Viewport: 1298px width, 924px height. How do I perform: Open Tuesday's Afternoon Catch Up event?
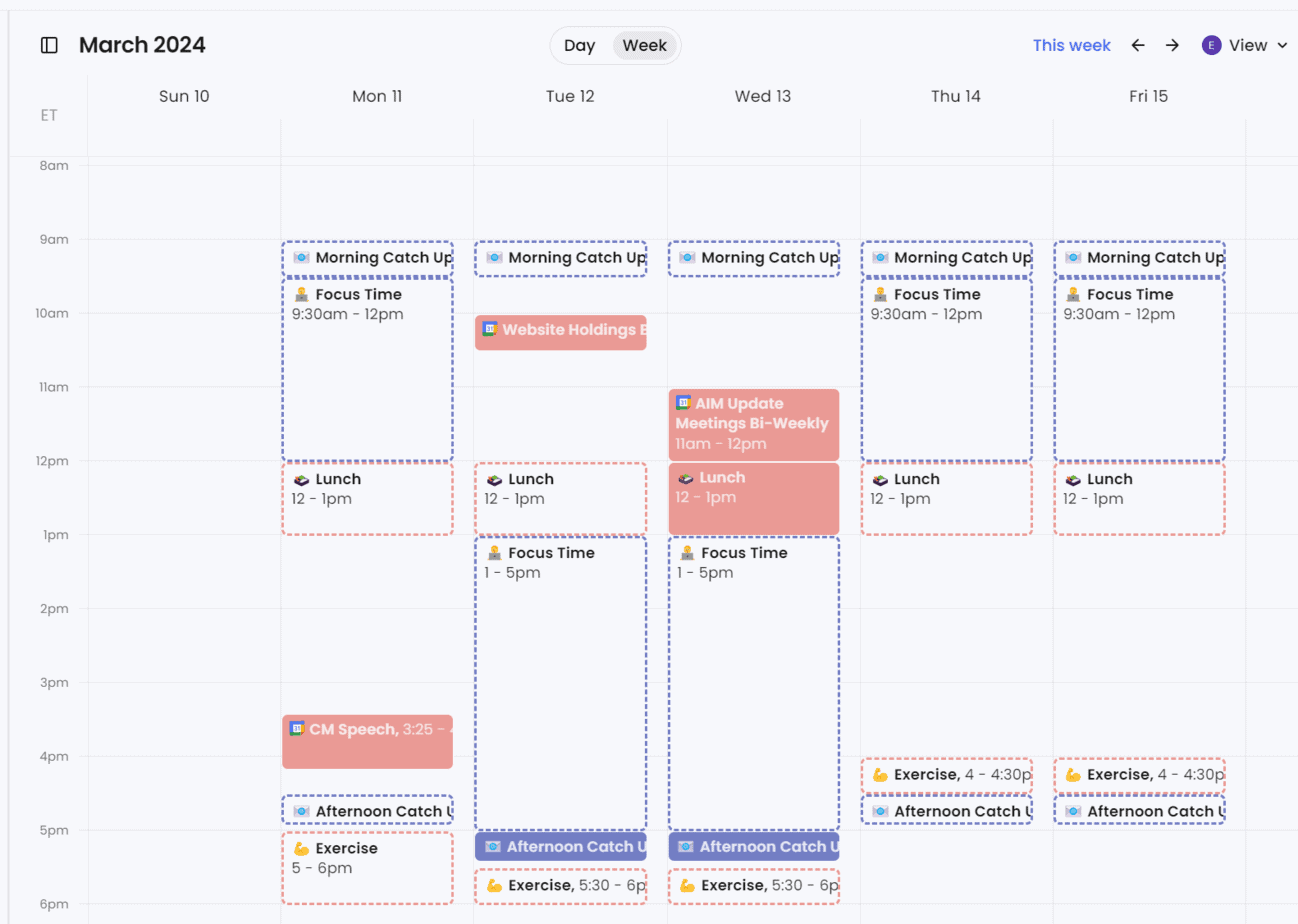(560, 847)
